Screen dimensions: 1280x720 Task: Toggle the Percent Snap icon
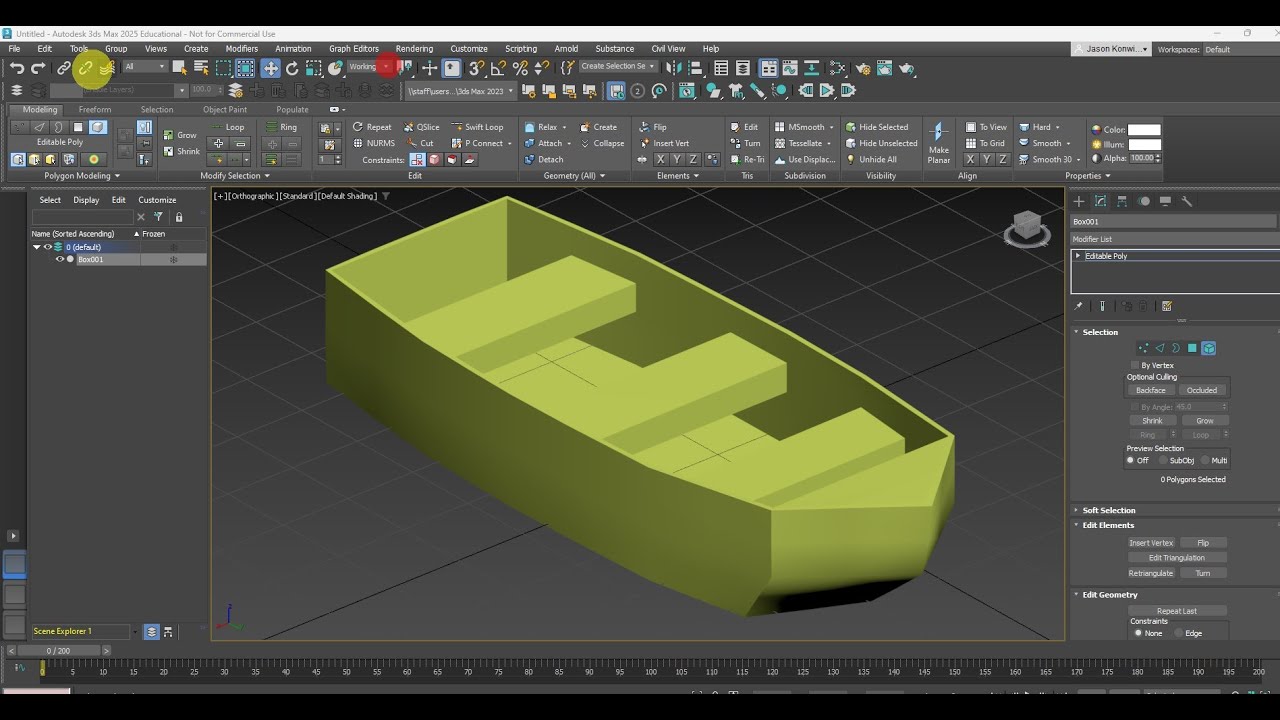[x=520, y=68]
